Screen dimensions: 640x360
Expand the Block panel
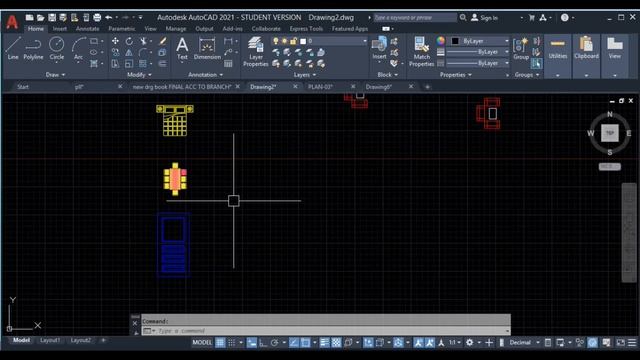tap(387, 75)
